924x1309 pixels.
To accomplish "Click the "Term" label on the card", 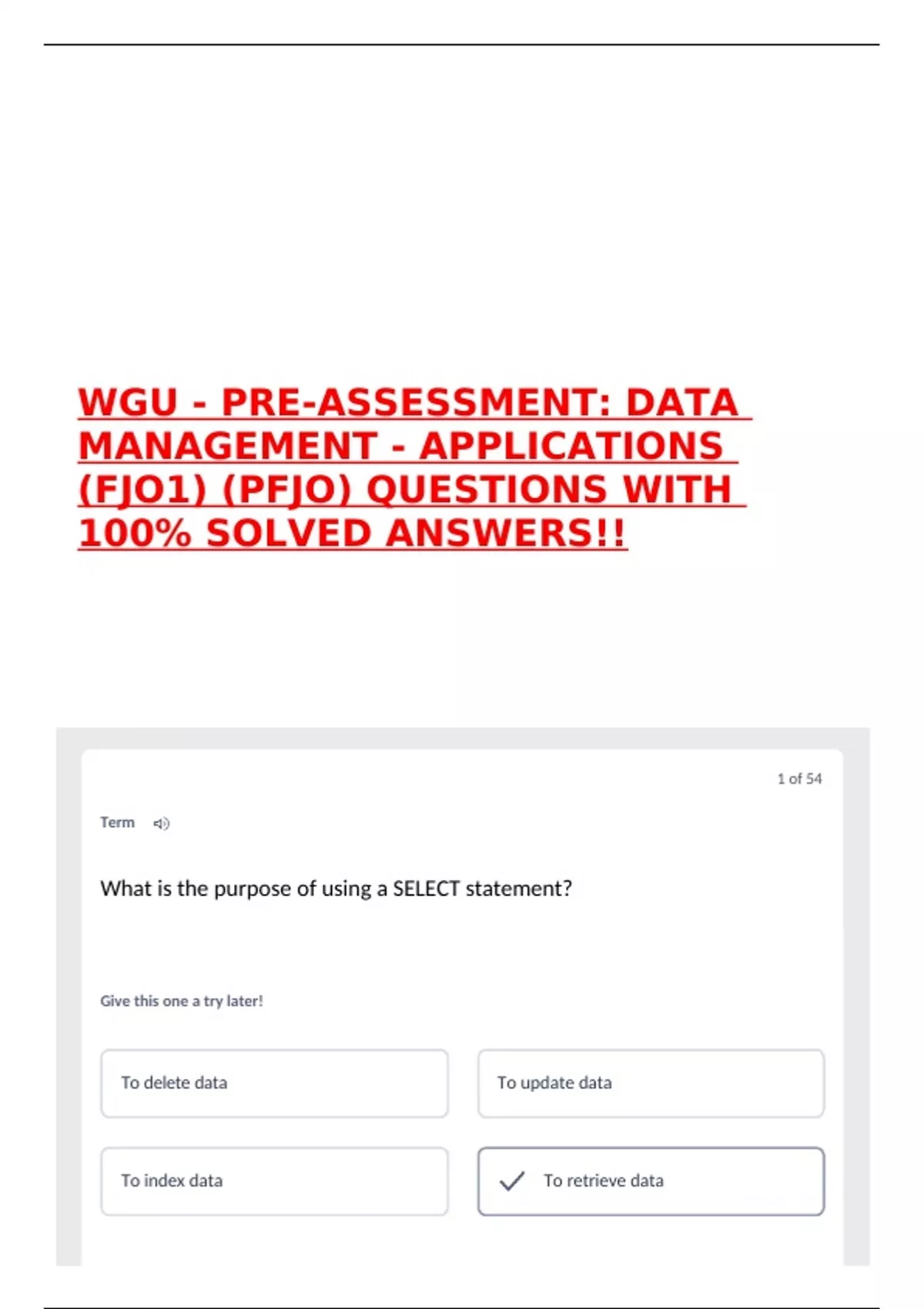I will pyautogui.click(x=117, y=822).
